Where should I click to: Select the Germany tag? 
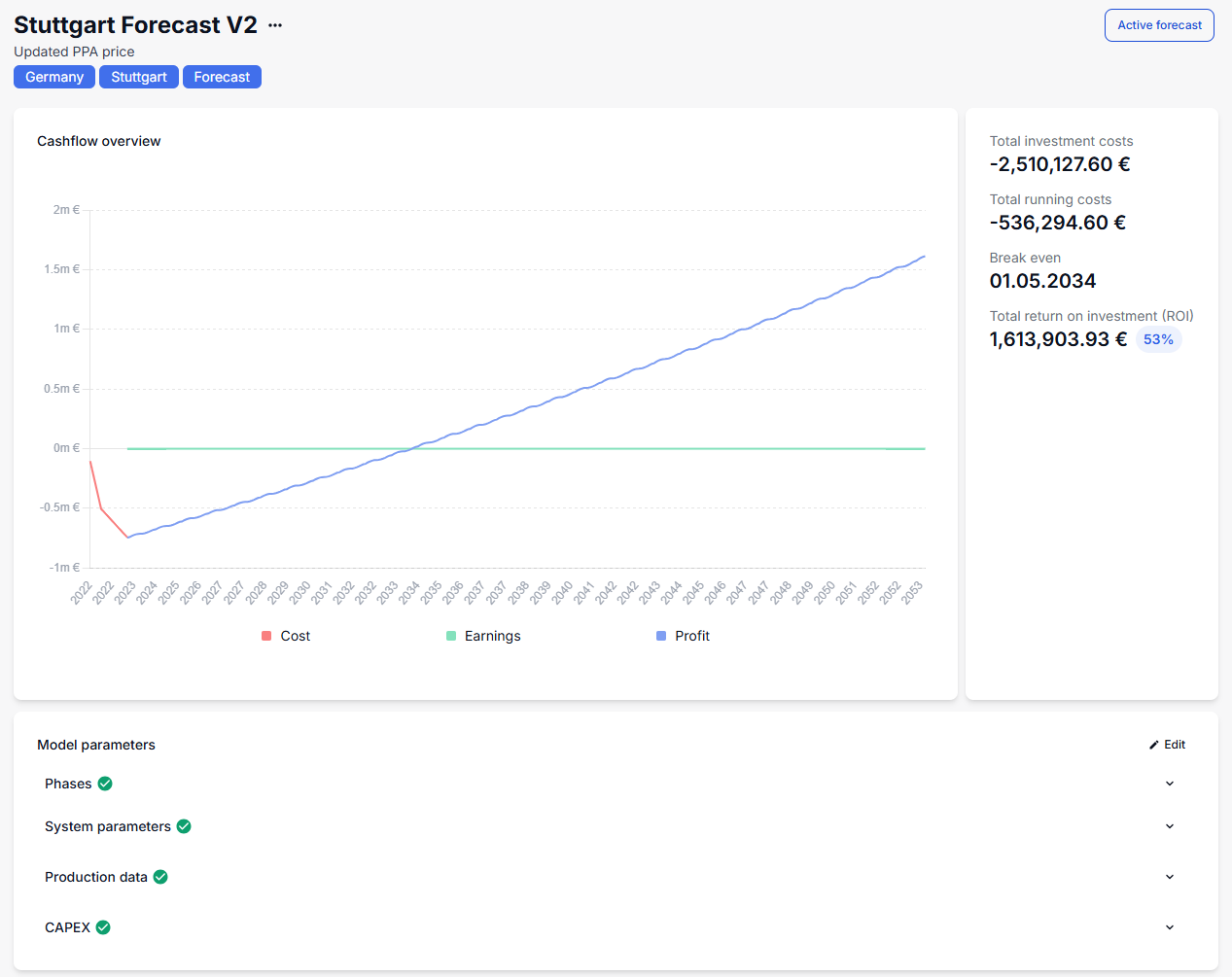tap(54, 77)
